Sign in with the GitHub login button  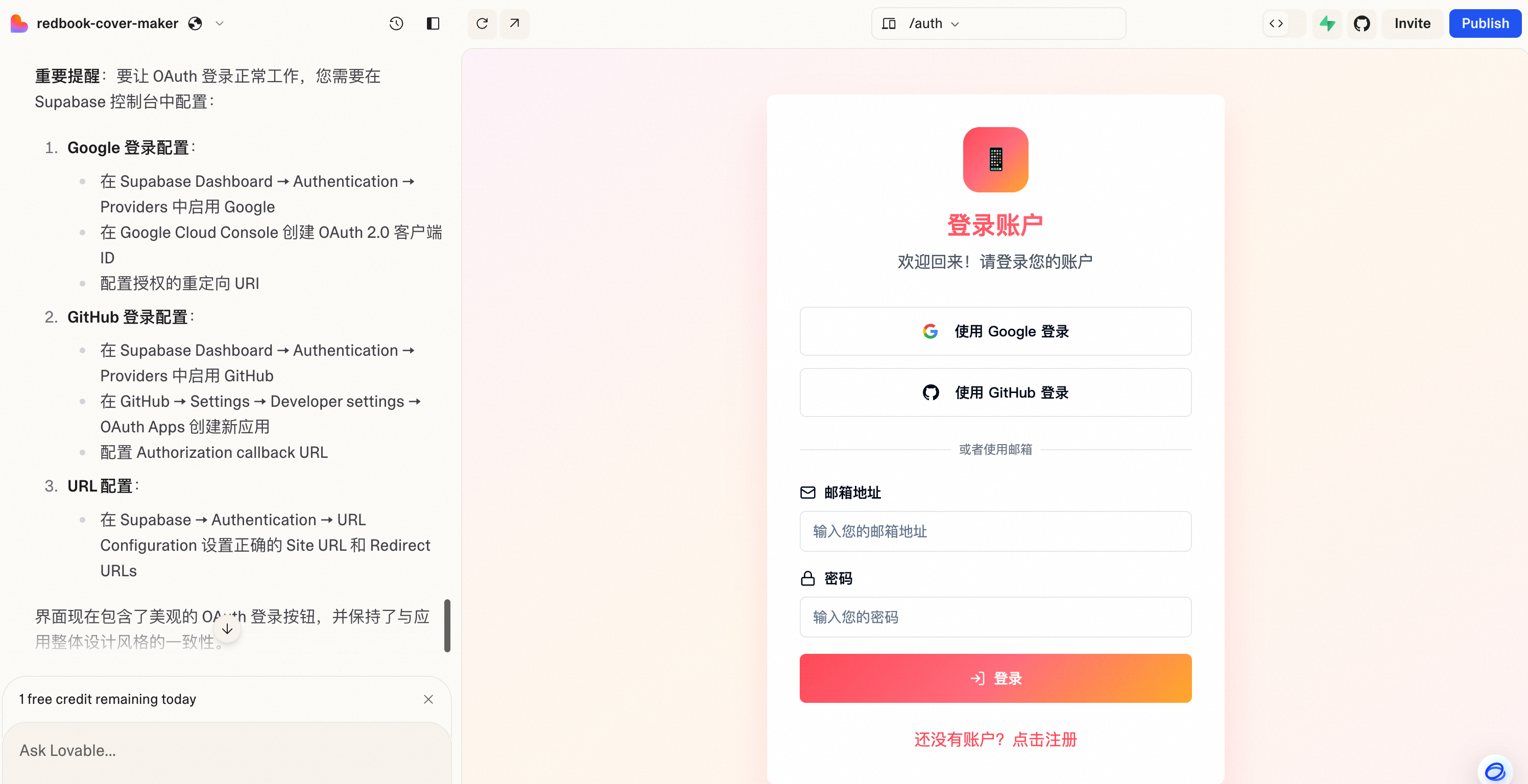tap(995, 393)
